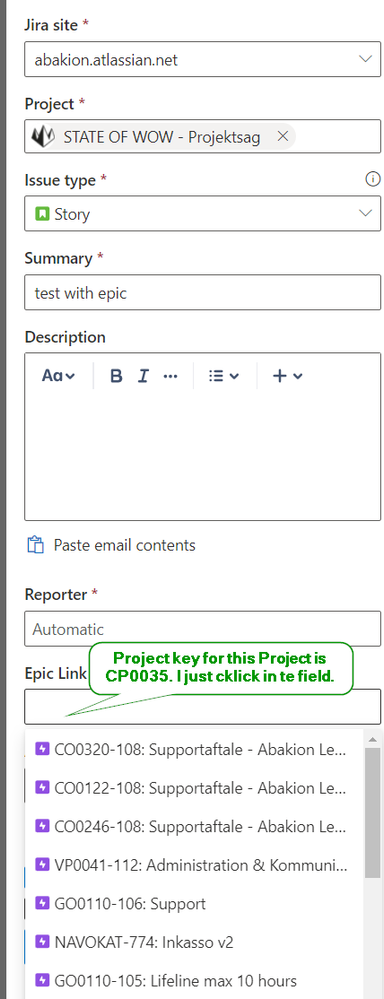This screenshot has height=999, width=384.
Task: Open the text styles Aa menu
Action: pyautogui.click(x=58, y=376)
